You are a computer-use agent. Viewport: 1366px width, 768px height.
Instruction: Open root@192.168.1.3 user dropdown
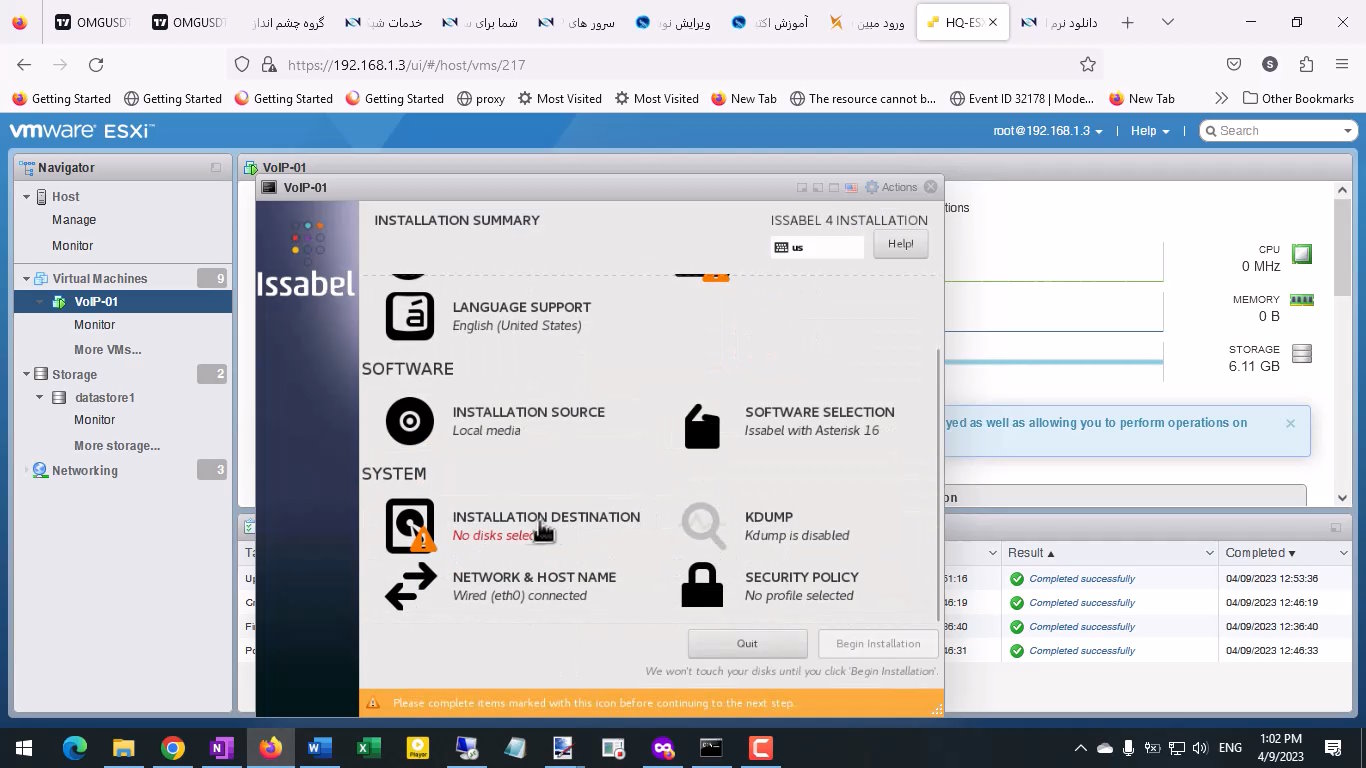click(1048, 131)
